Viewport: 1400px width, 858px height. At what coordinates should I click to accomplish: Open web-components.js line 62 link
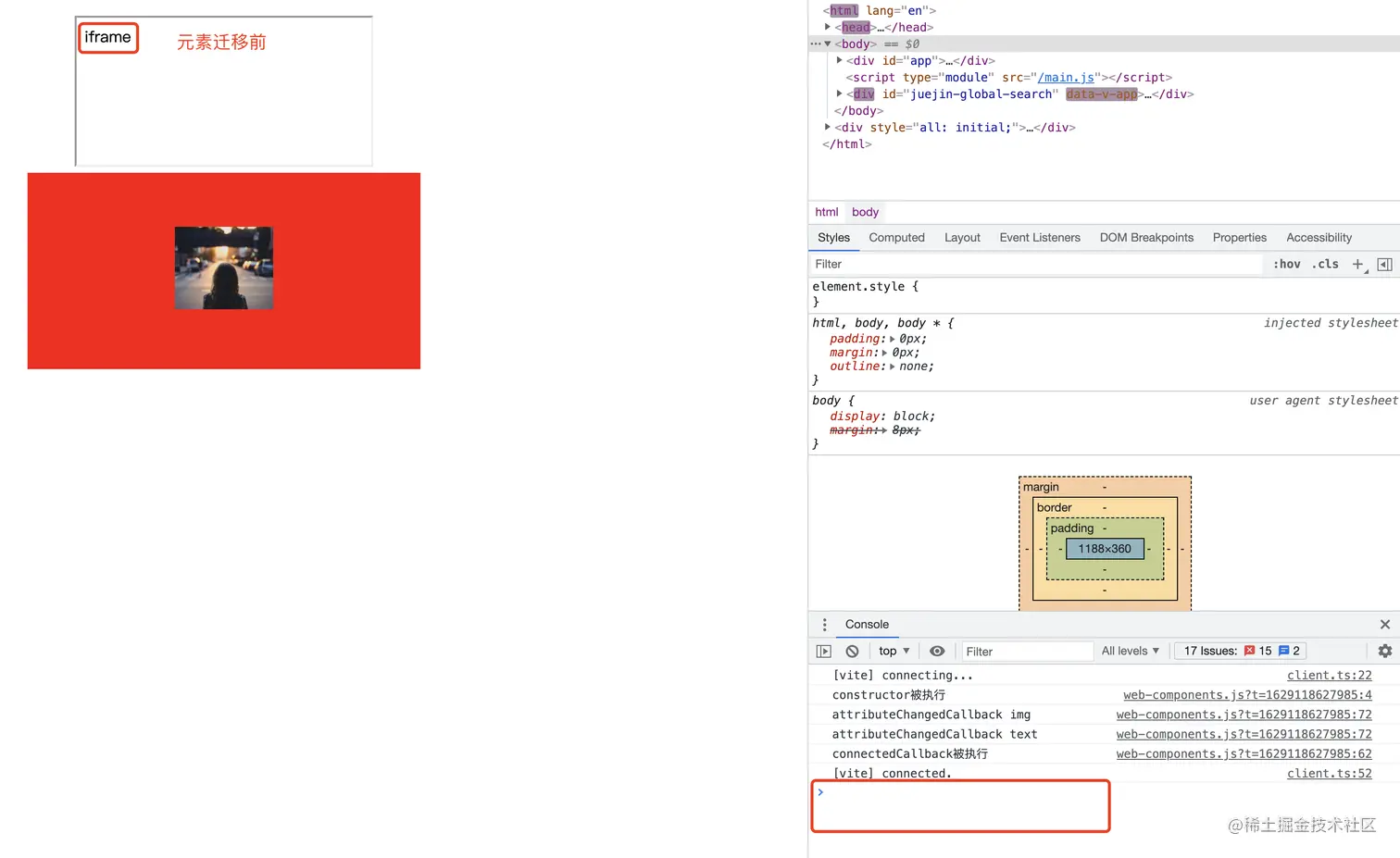tap(1244, 754)
